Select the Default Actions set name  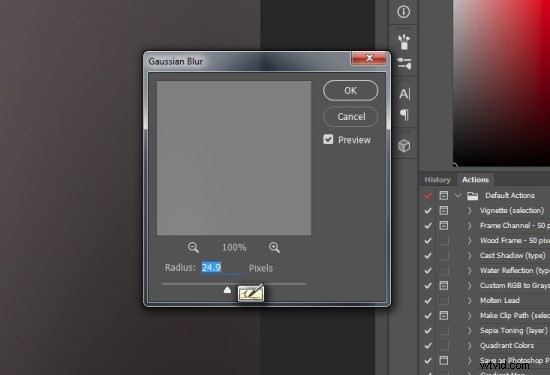pos(510,195)
